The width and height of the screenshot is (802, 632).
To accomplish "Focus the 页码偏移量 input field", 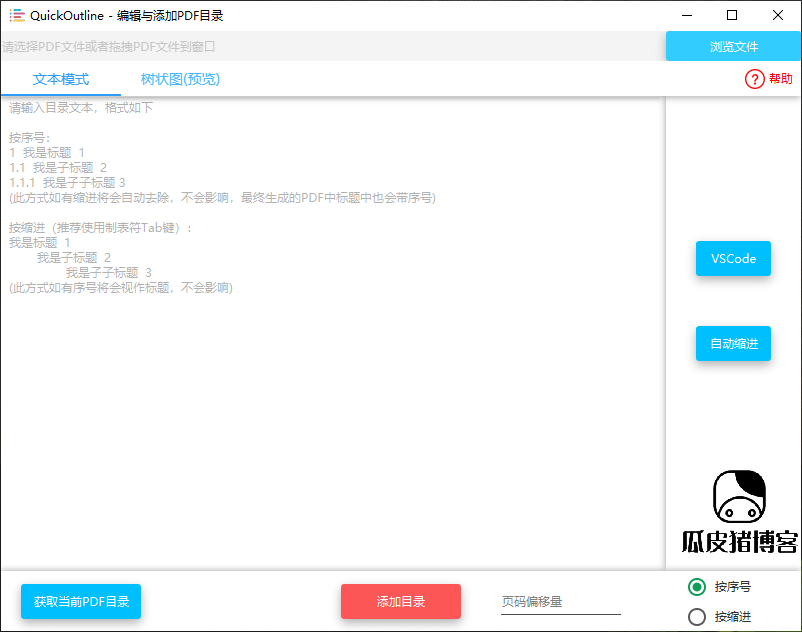I will click(x=561, y=602).
